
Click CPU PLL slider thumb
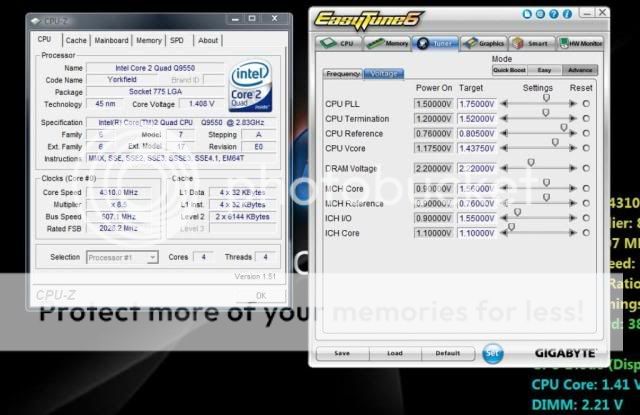(547, 98)
